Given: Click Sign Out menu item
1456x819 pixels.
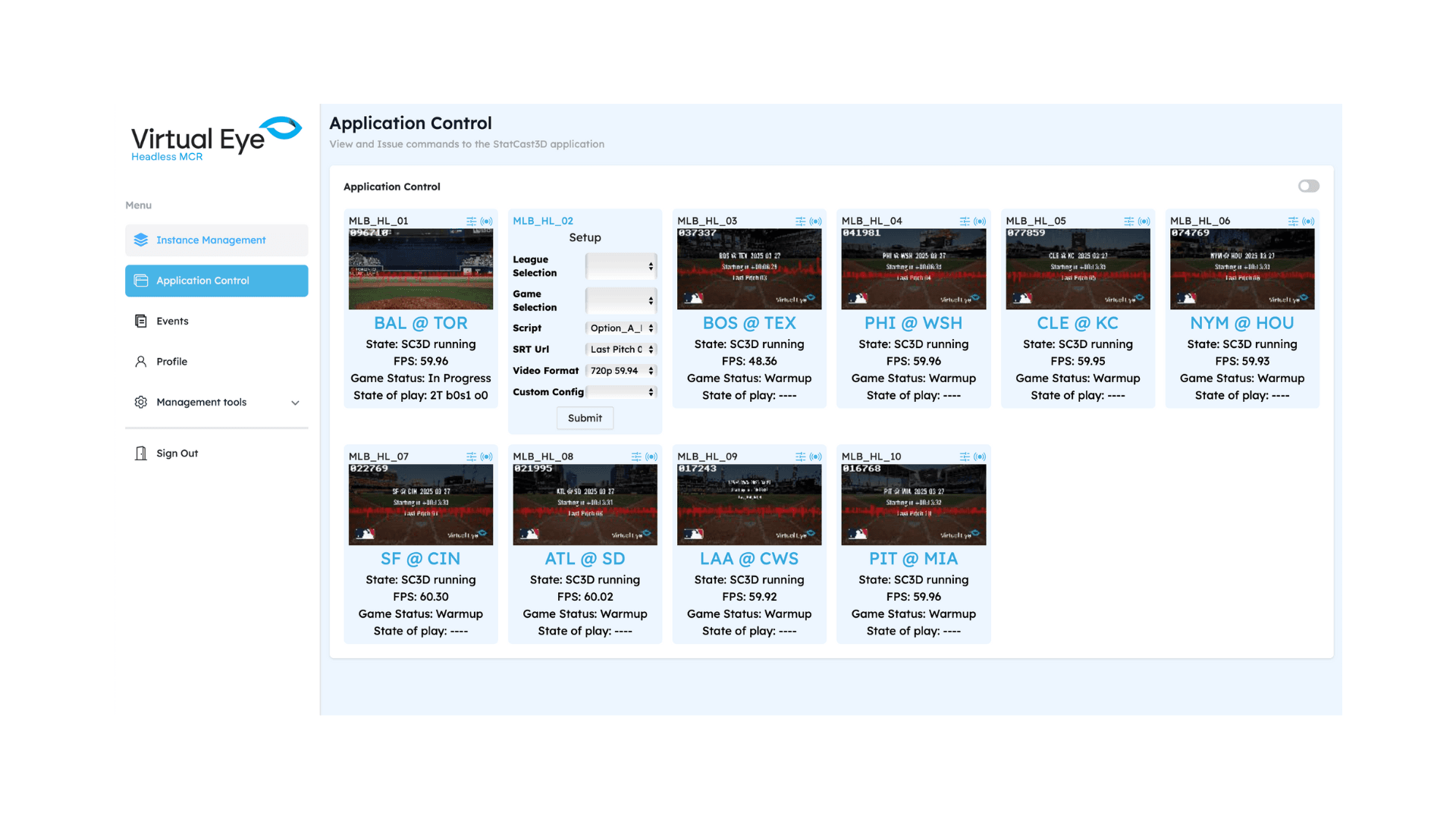Looking at the screenshot, I should pos(216,453).
